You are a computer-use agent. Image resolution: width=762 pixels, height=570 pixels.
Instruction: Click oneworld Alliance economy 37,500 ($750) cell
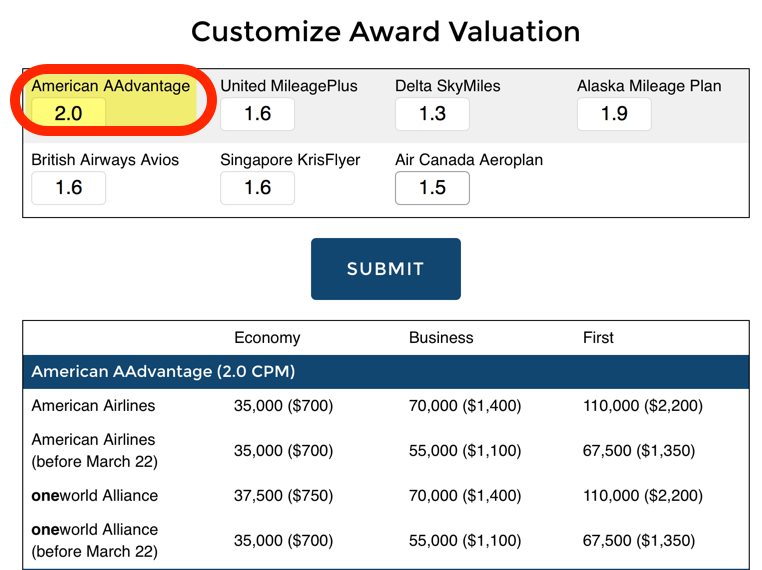tap(283, 496)
